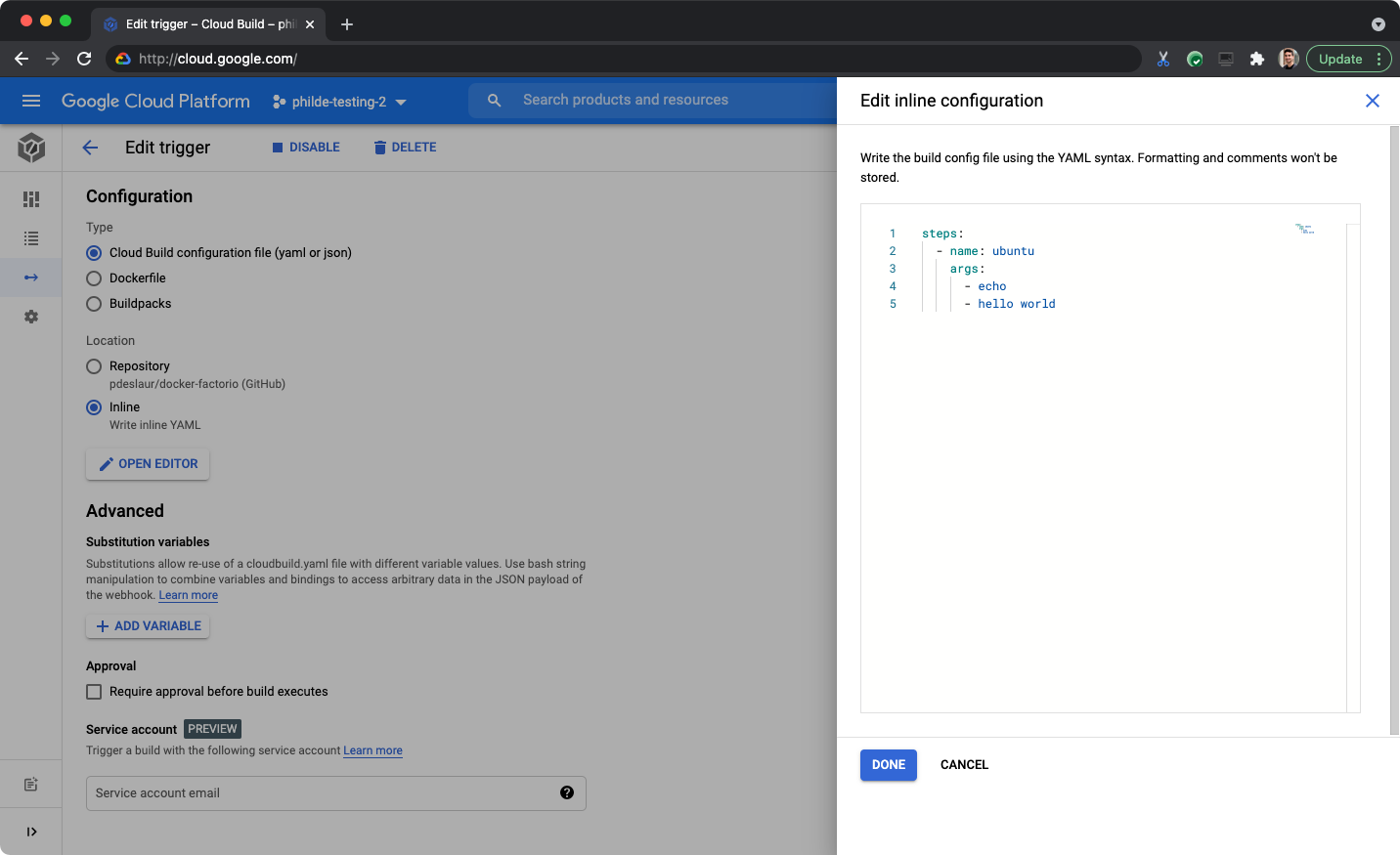Click the PREVIEW badge near Service account
1400x855 pixels.
(212, 729)
